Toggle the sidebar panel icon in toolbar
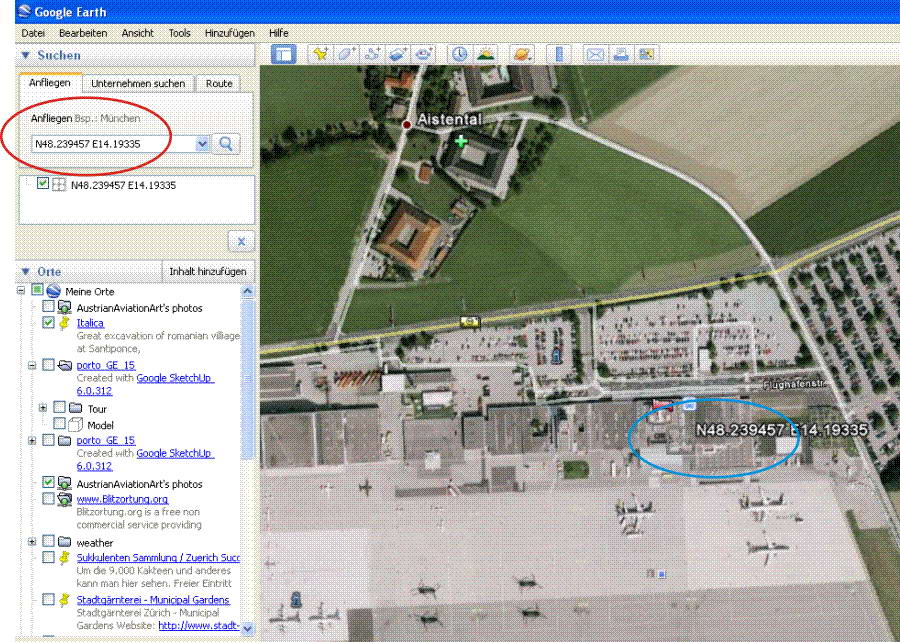The width and height of the screenshot is (900, 642). [283, 55]
